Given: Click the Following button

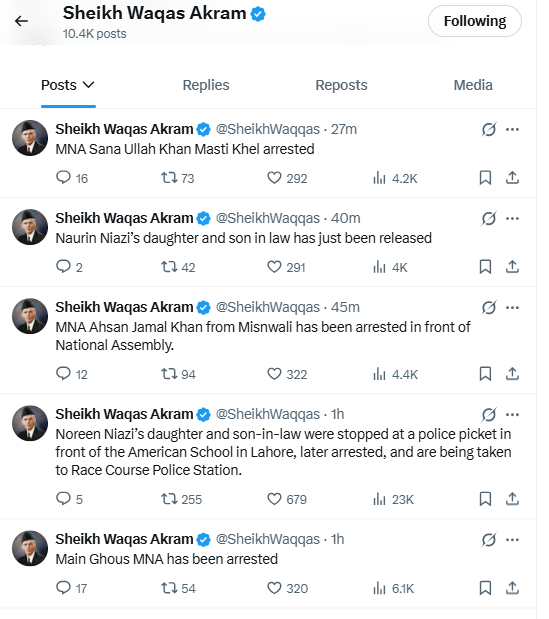Looking at the screenshot, I should point(475,21).
